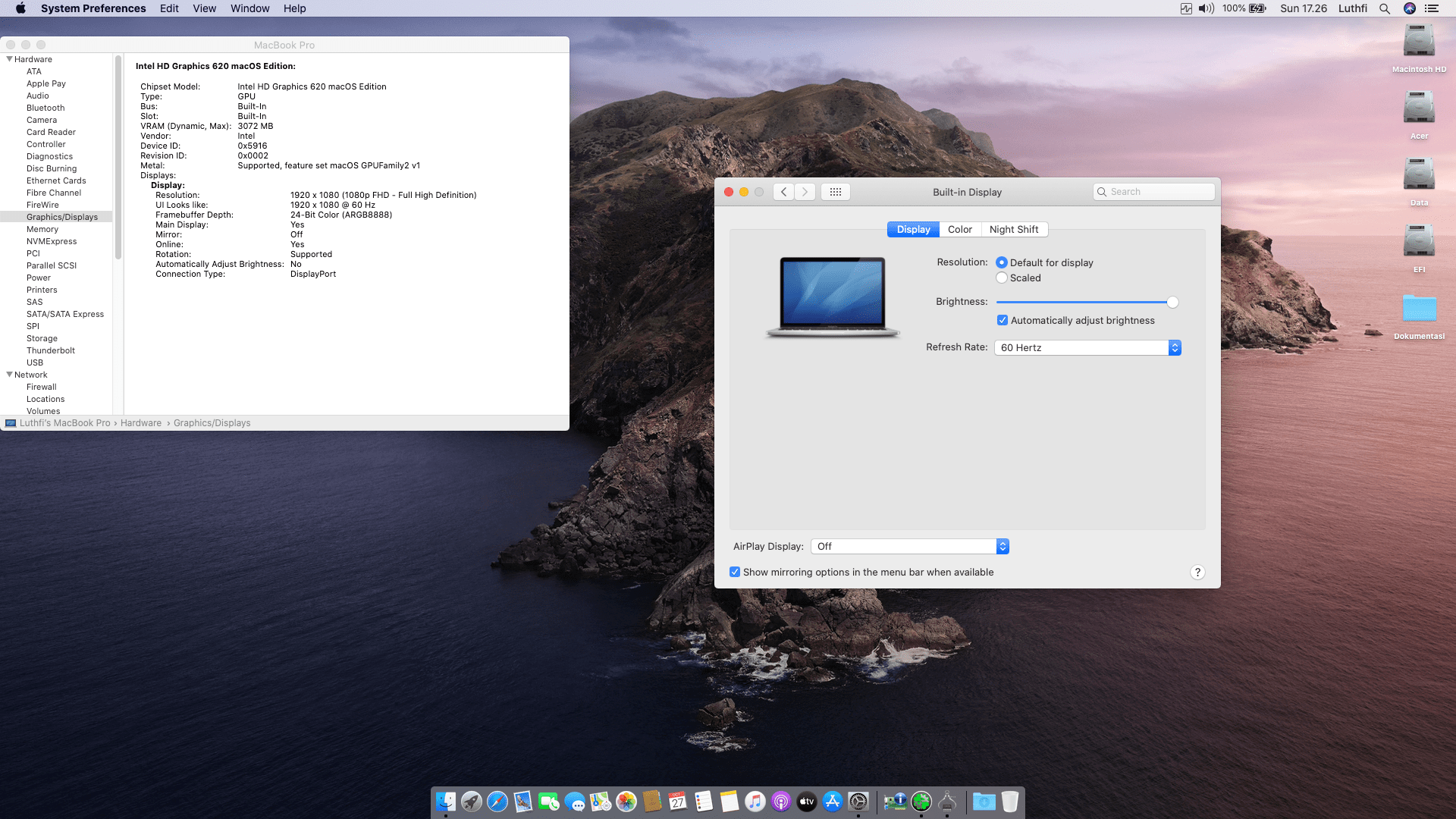1456x819 pixels.
Task: Open the Podcasts app from the Dock
Action: (x=780, y=802)
